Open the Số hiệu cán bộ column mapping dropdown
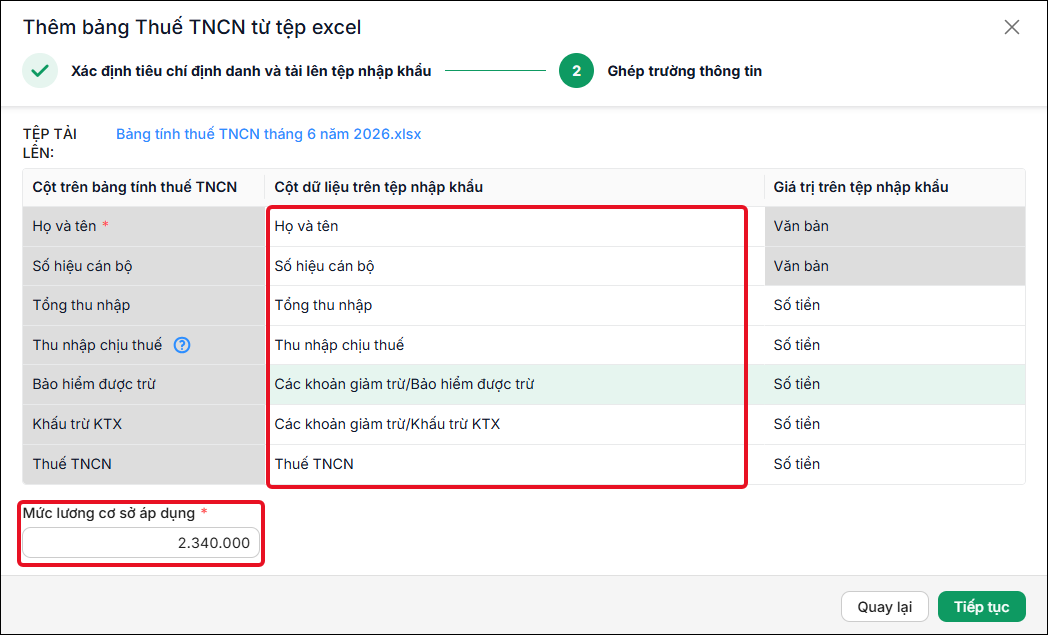Screen dimensions: 1048x635 click(x=508, y=266)
